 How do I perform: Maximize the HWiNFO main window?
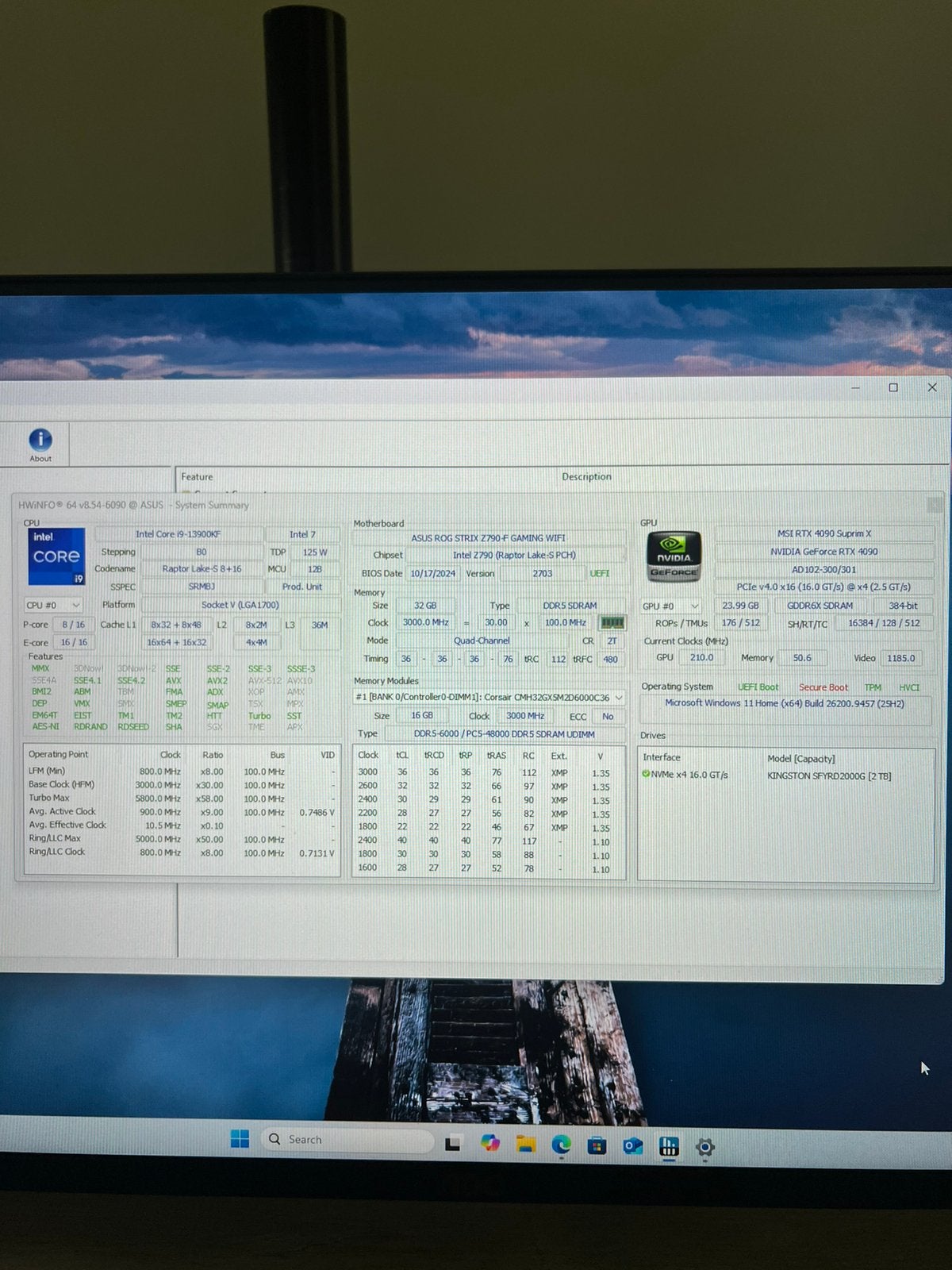click(x=893, y=387)
